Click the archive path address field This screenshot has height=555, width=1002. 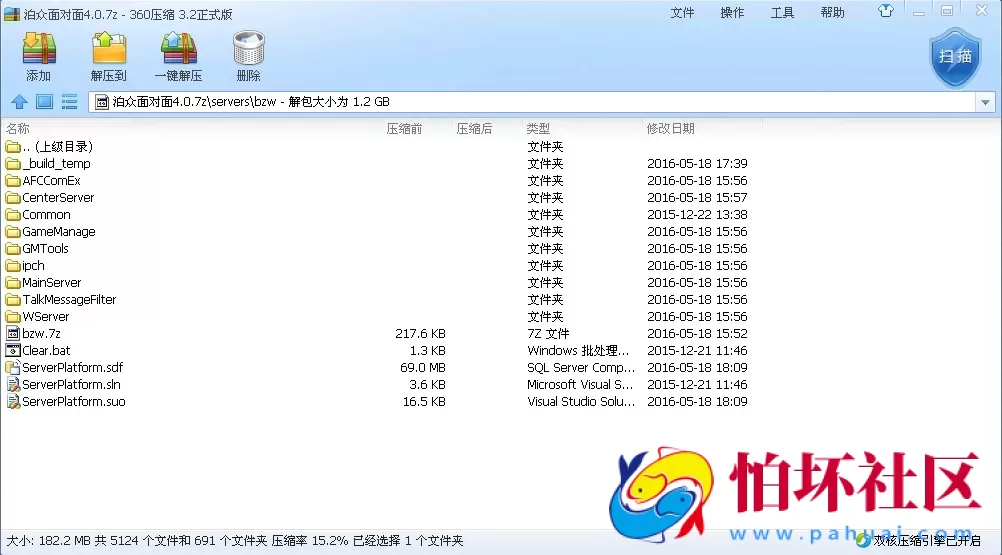[532, 102]
